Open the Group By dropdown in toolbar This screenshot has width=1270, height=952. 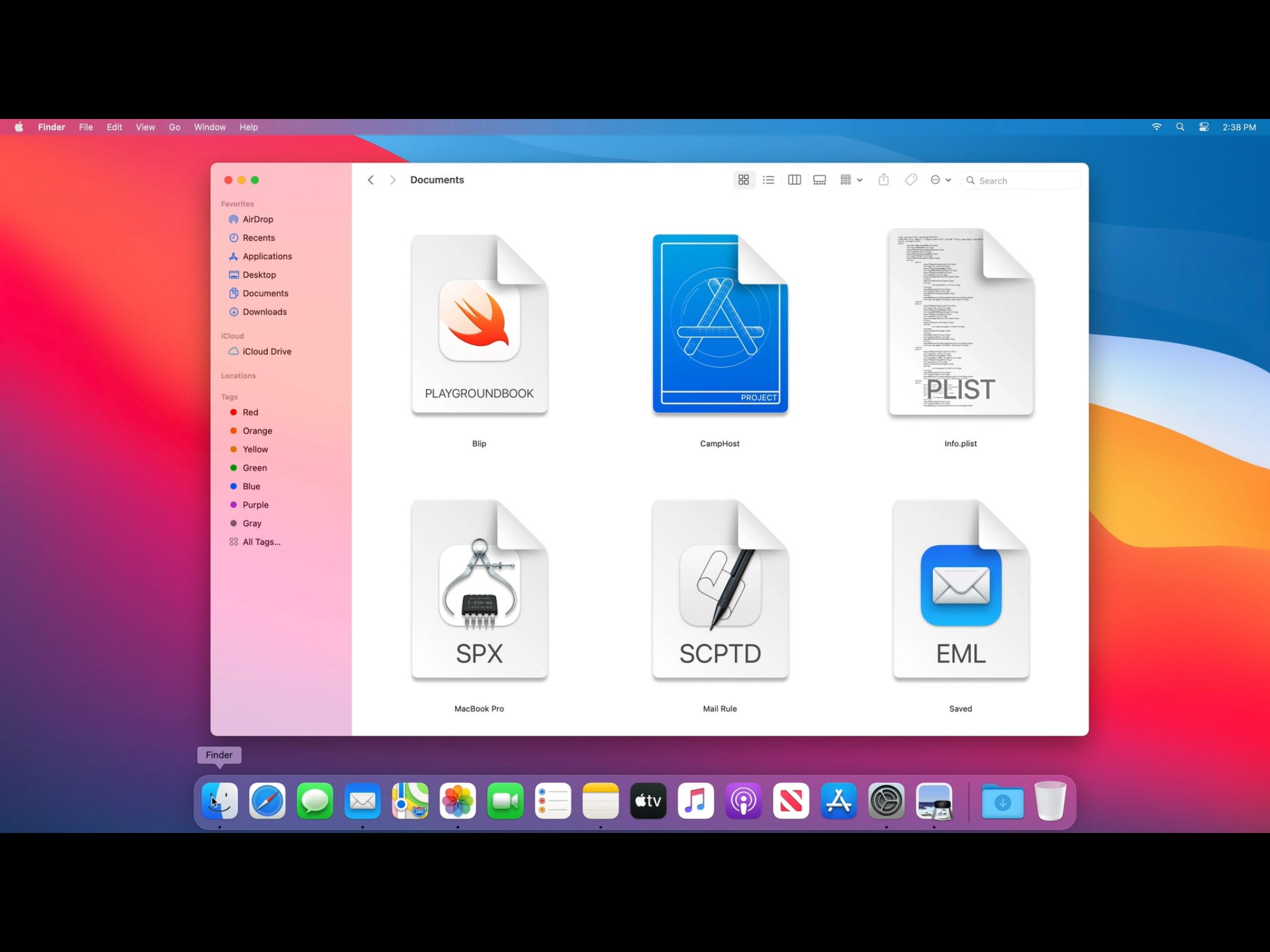pos(851,180)
